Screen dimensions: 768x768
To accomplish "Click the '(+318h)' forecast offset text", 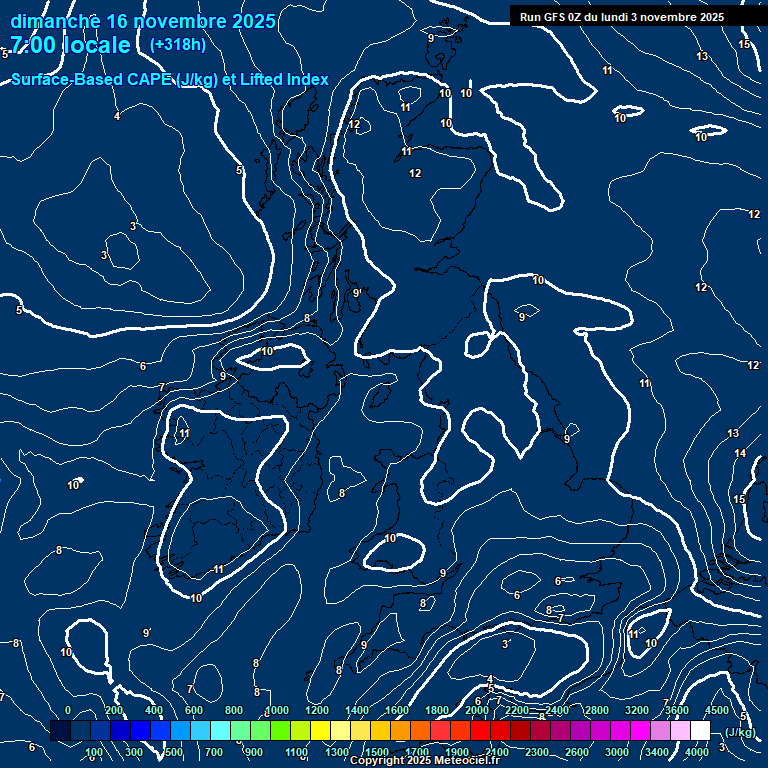I will [177, 45].
